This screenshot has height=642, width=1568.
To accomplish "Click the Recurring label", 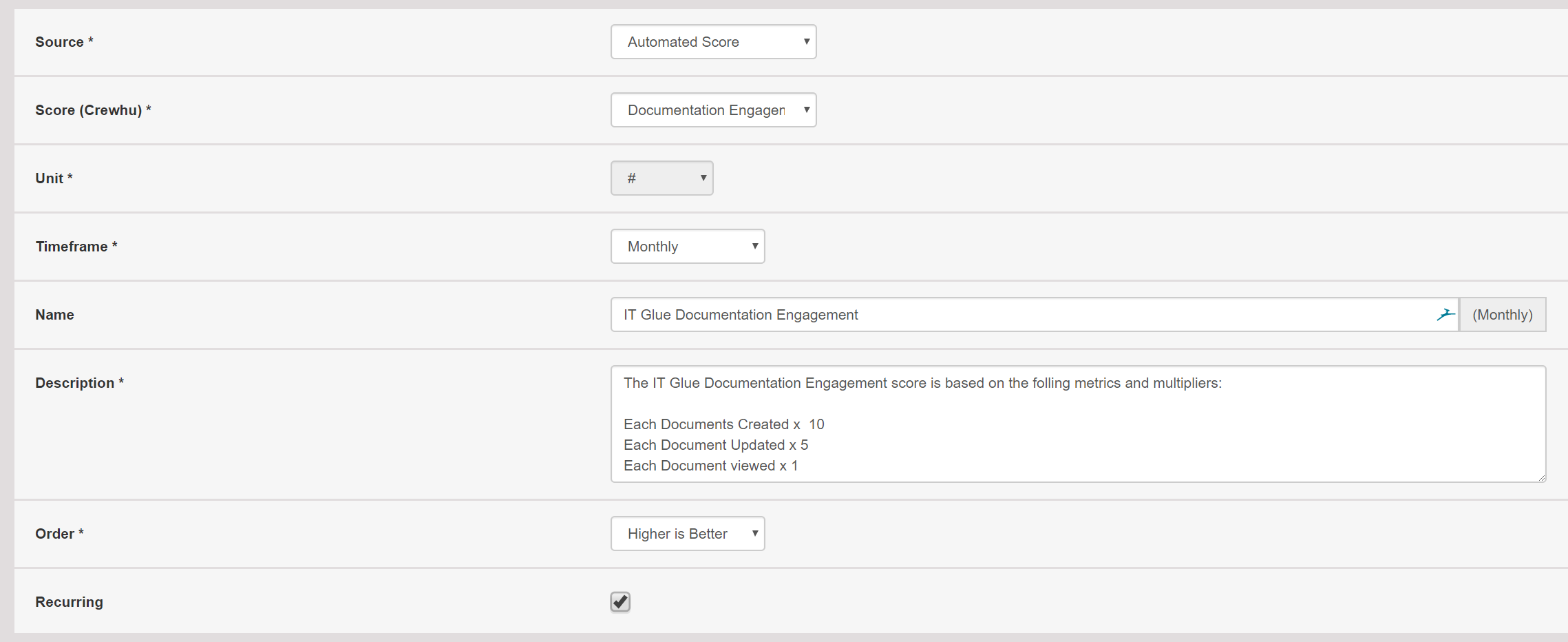I will coord(69,602).
